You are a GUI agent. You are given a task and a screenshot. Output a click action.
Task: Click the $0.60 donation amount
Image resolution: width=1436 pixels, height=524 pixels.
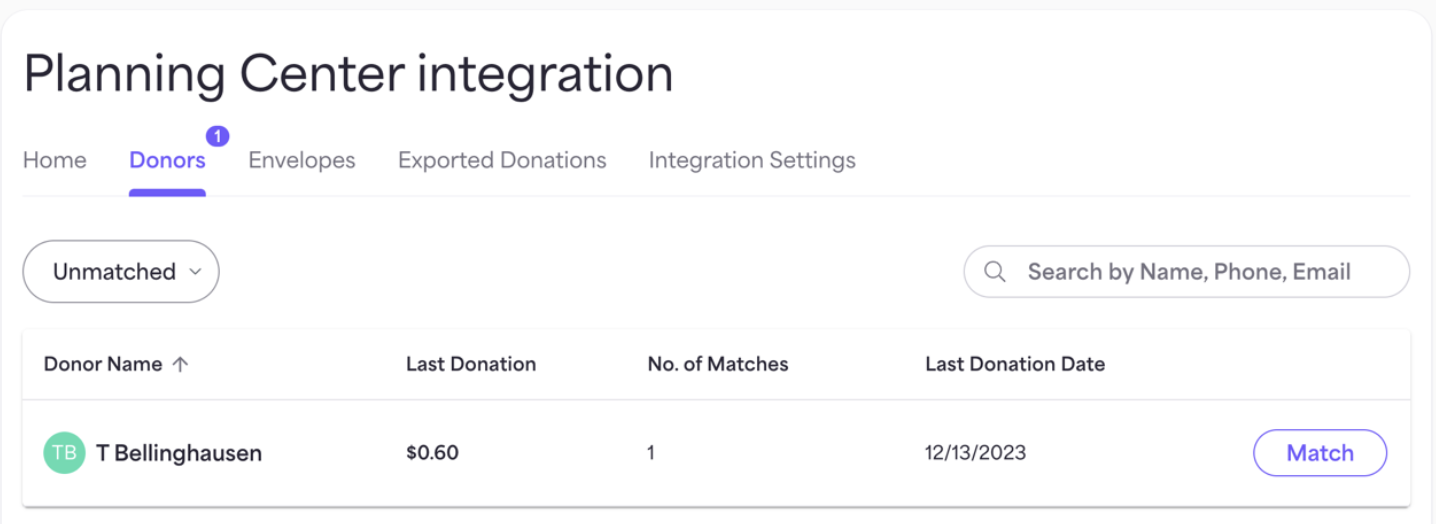click(x=433, y=453)
